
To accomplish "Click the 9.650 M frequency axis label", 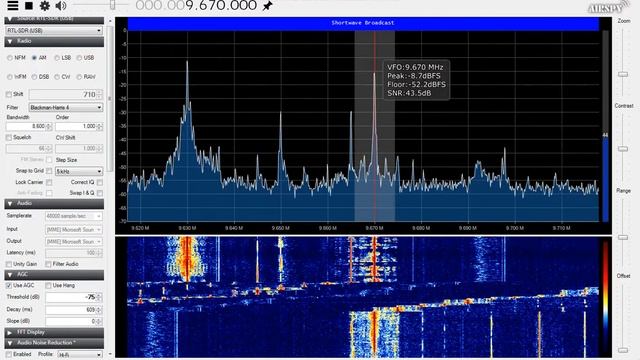I will pyautogui.click(x=280, y=228).
